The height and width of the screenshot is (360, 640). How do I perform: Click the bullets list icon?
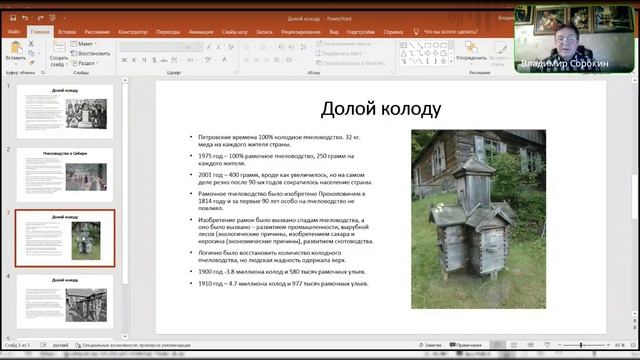[x=246, y=47]
